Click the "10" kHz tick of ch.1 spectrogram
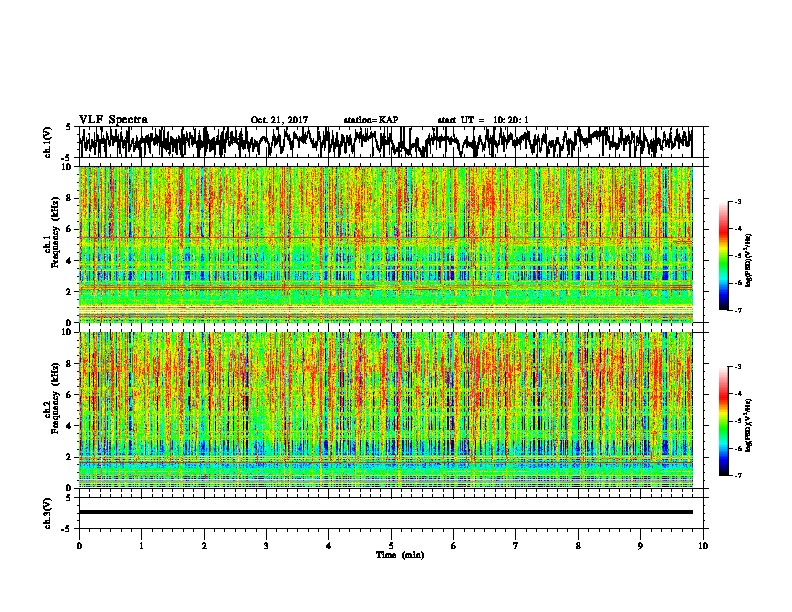 (67, 167)
